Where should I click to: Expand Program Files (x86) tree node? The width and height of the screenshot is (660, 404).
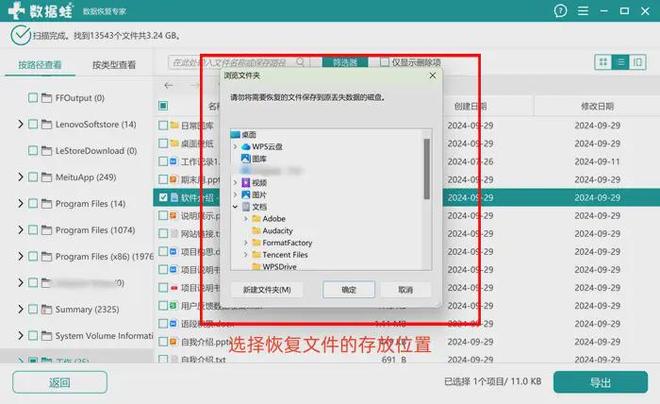[x=20, y=256]
